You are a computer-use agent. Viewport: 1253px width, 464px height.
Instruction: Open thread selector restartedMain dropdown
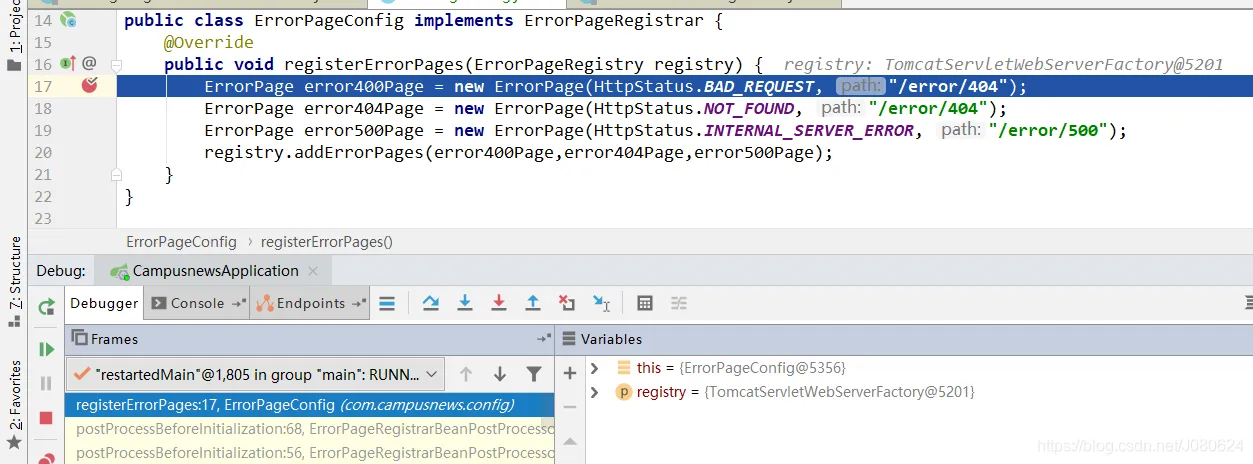255,374
